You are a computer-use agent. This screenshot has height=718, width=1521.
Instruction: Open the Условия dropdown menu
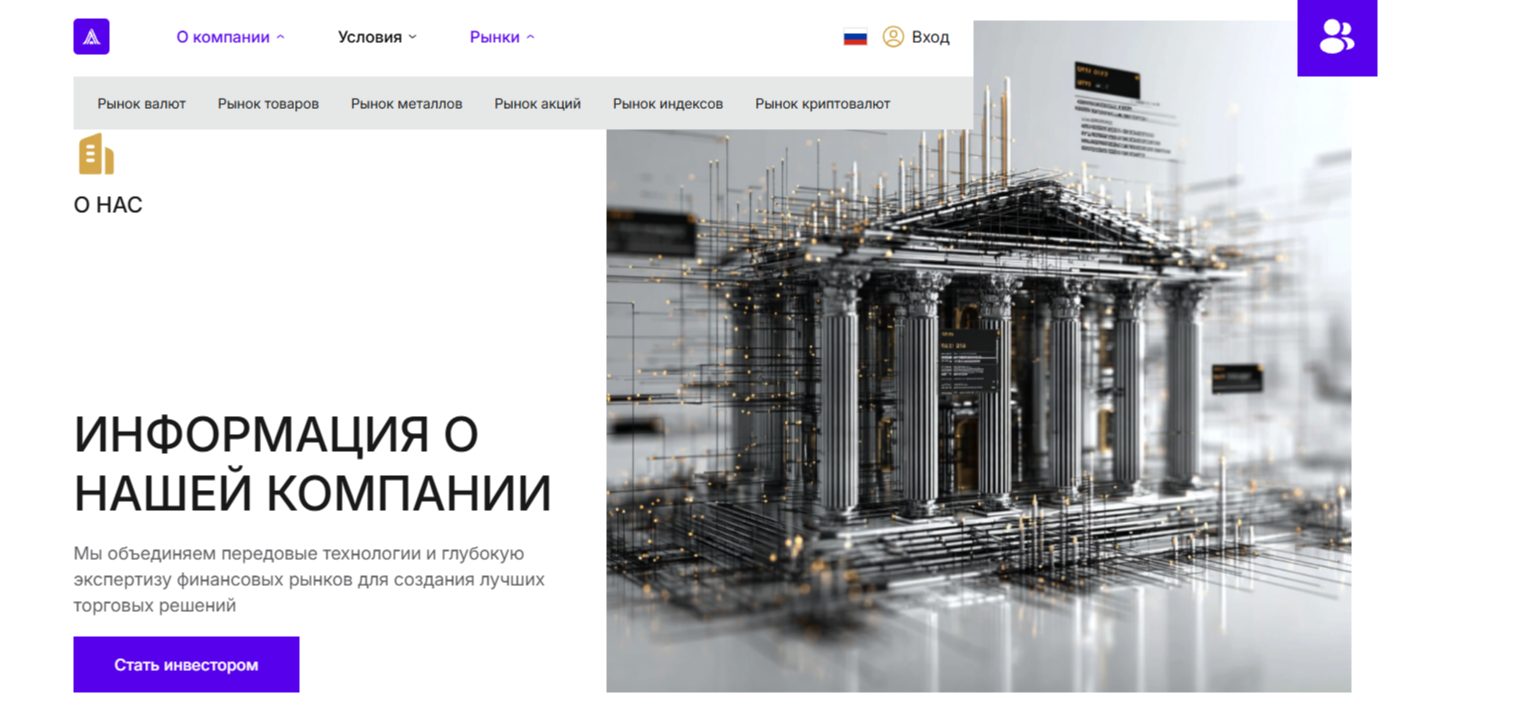[x=377, y=37]
